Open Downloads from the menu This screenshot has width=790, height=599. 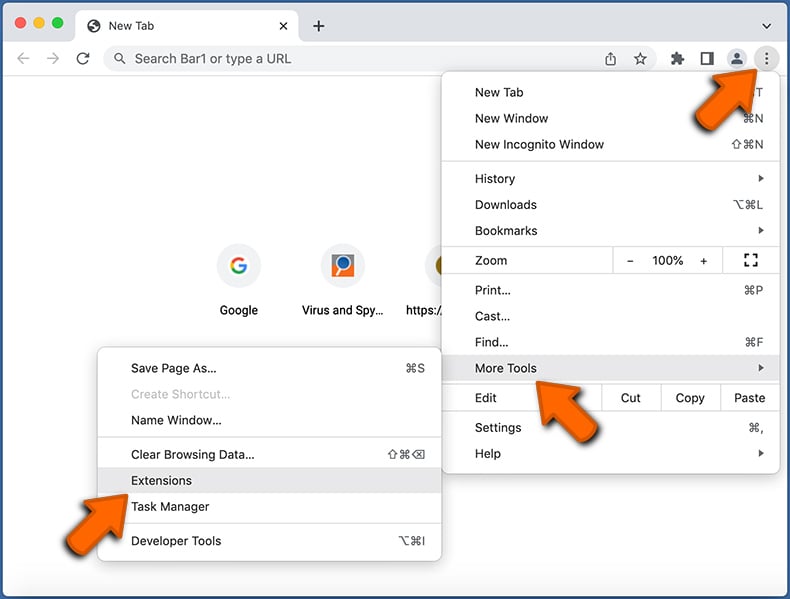point(610,205)
